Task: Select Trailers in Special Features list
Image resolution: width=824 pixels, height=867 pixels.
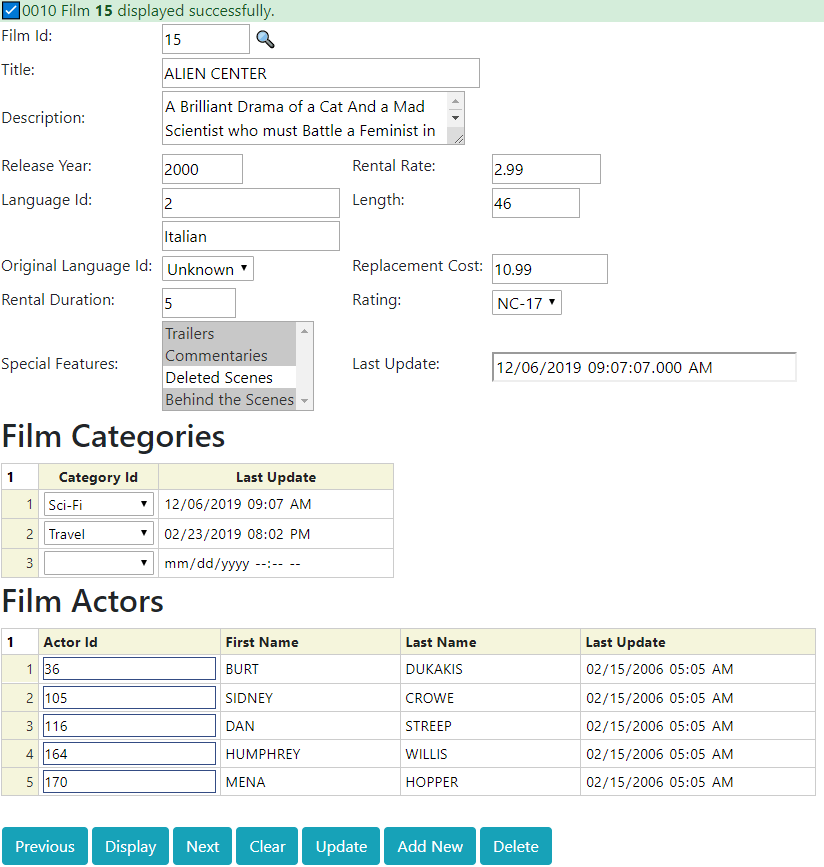Action: (x=229, y=333)
